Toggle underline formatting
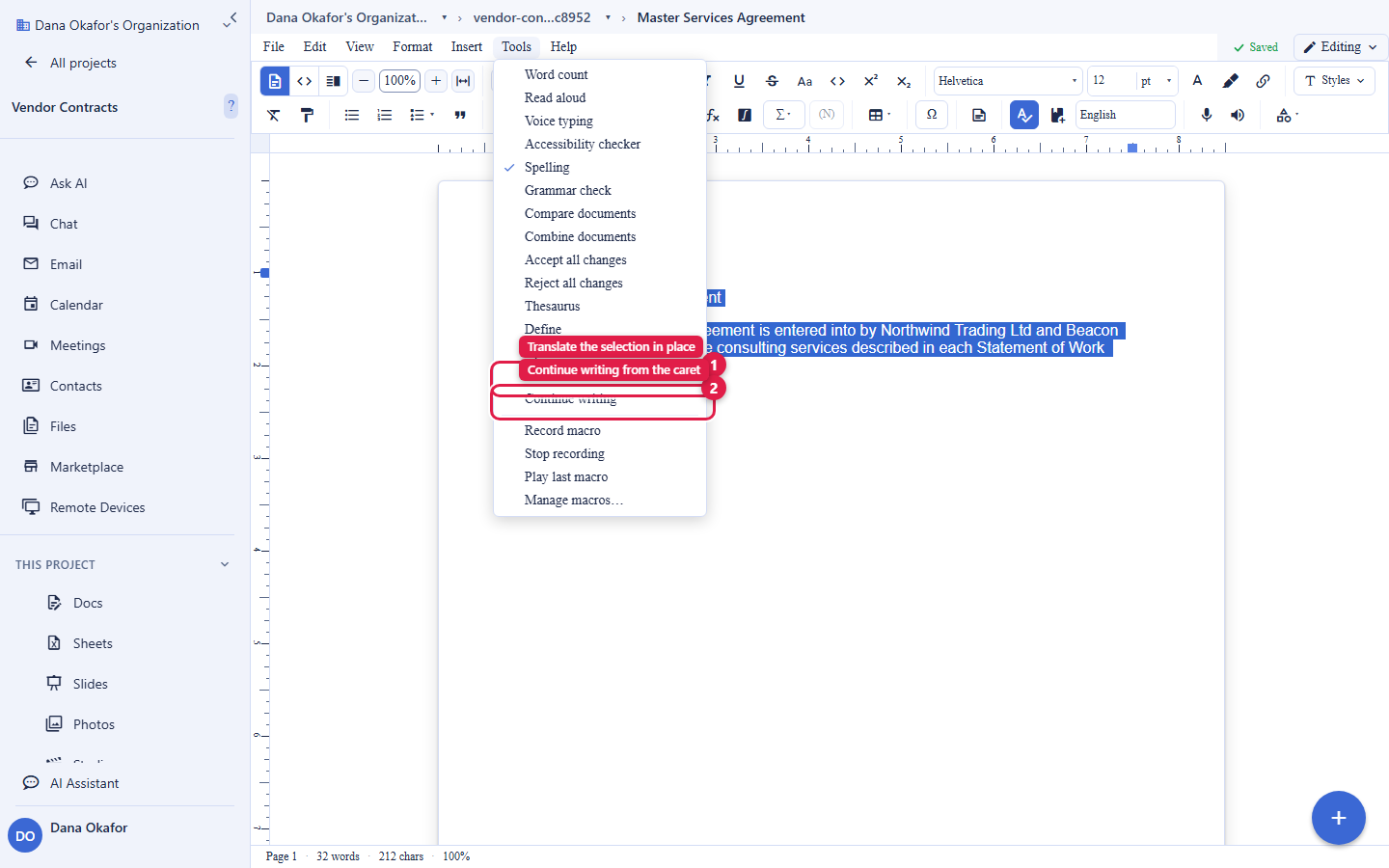Viewport: 1389px width, 868px height. pos(739,81)
